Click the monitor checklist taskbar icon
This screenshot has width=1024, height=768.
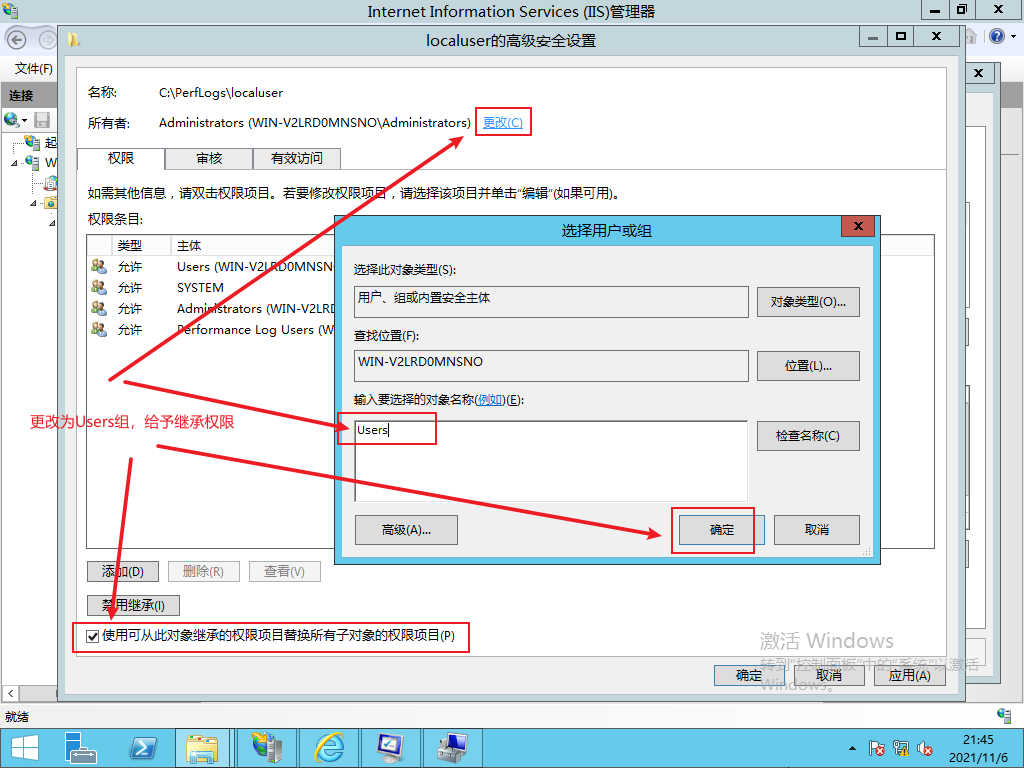tap(391, 748)
